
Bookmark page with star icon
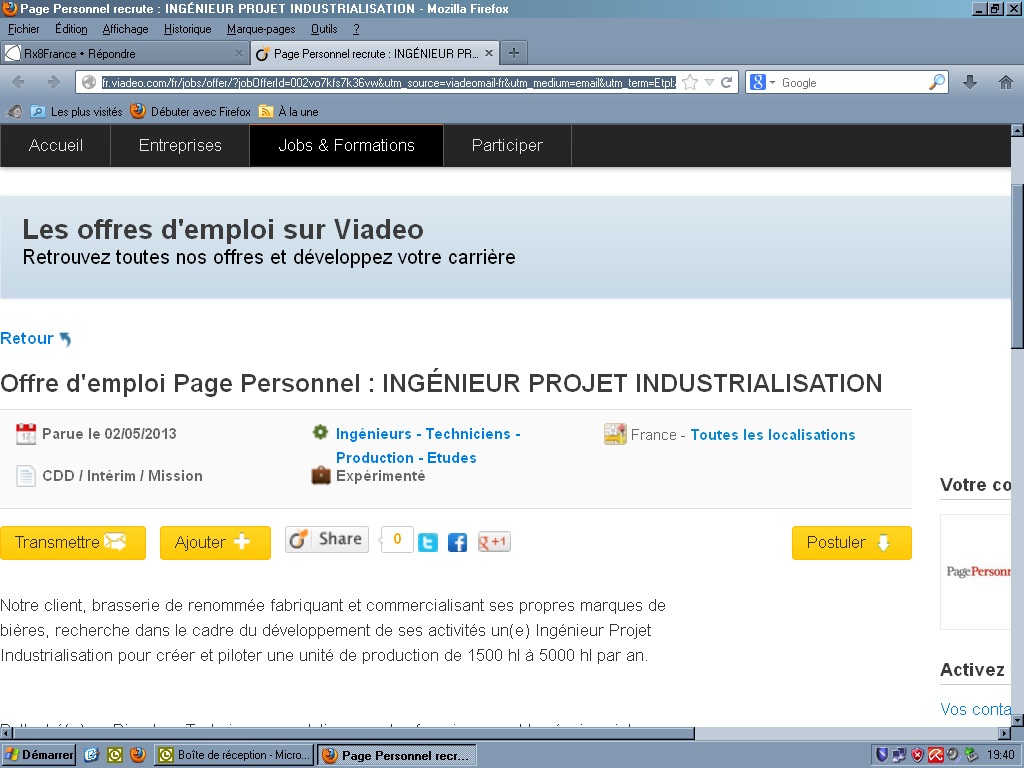point(690,83)
